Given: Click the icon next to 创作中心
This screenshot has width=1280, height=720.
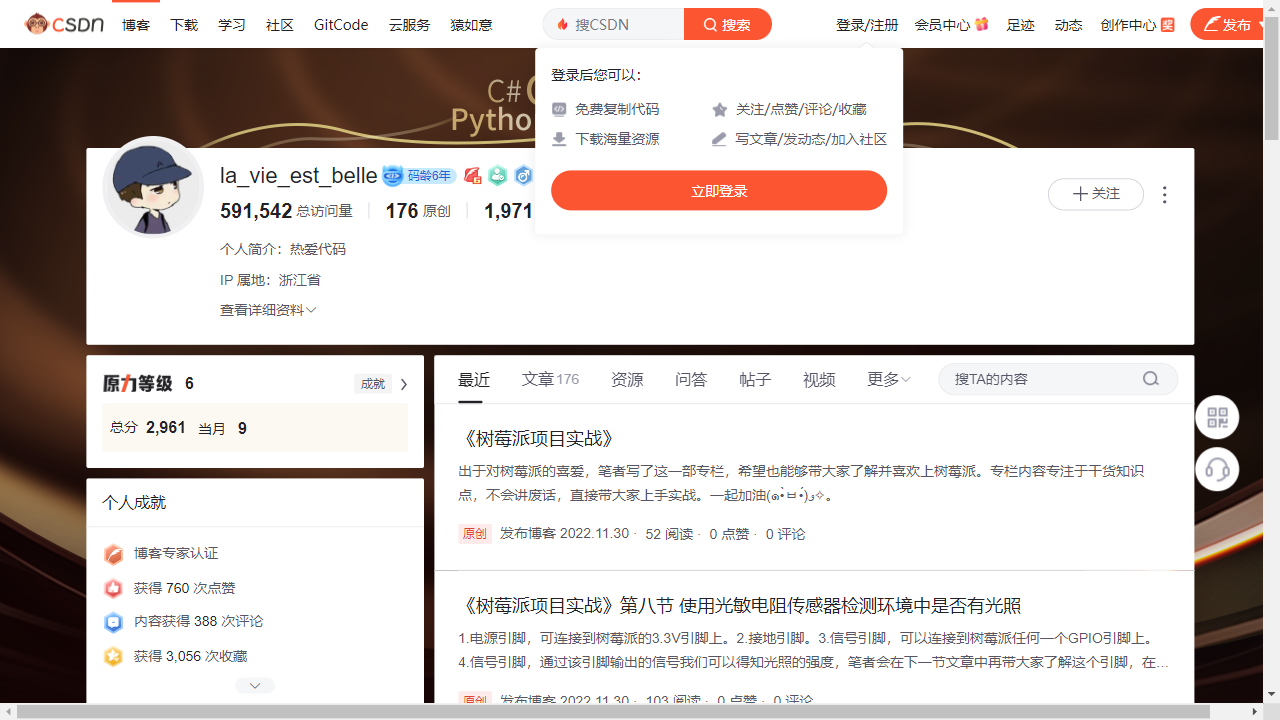Looking at the screenshot, I should tap(1168, 24).
